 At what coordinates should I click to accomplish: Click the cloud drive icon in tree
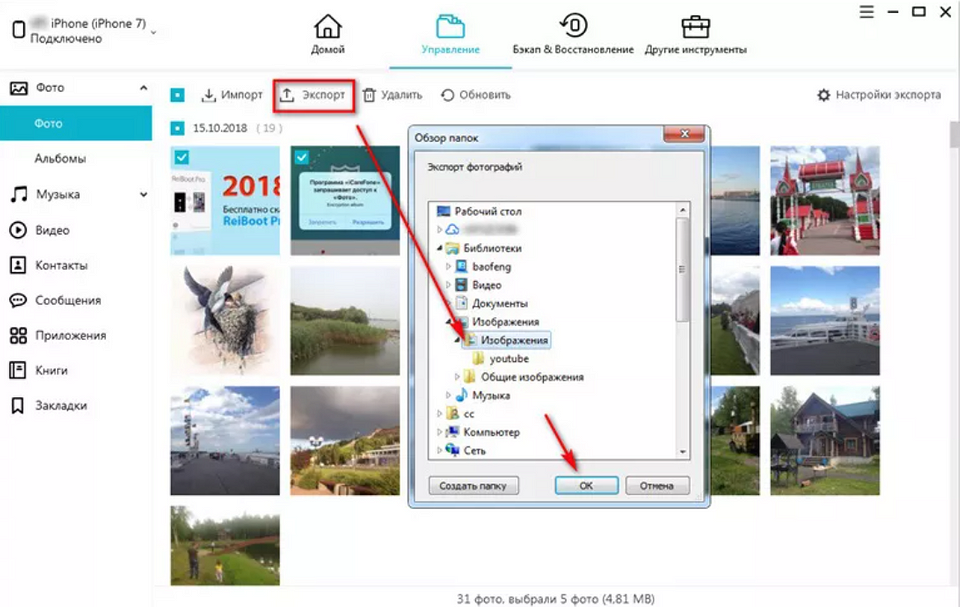click(x=452, y=230)
